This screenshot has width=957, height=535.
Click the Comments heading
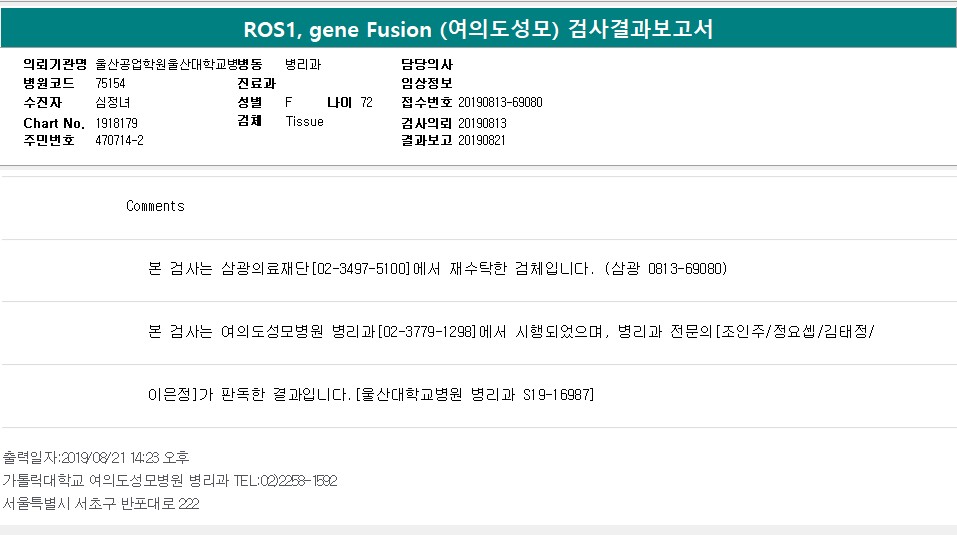click(x=155, y=206)
